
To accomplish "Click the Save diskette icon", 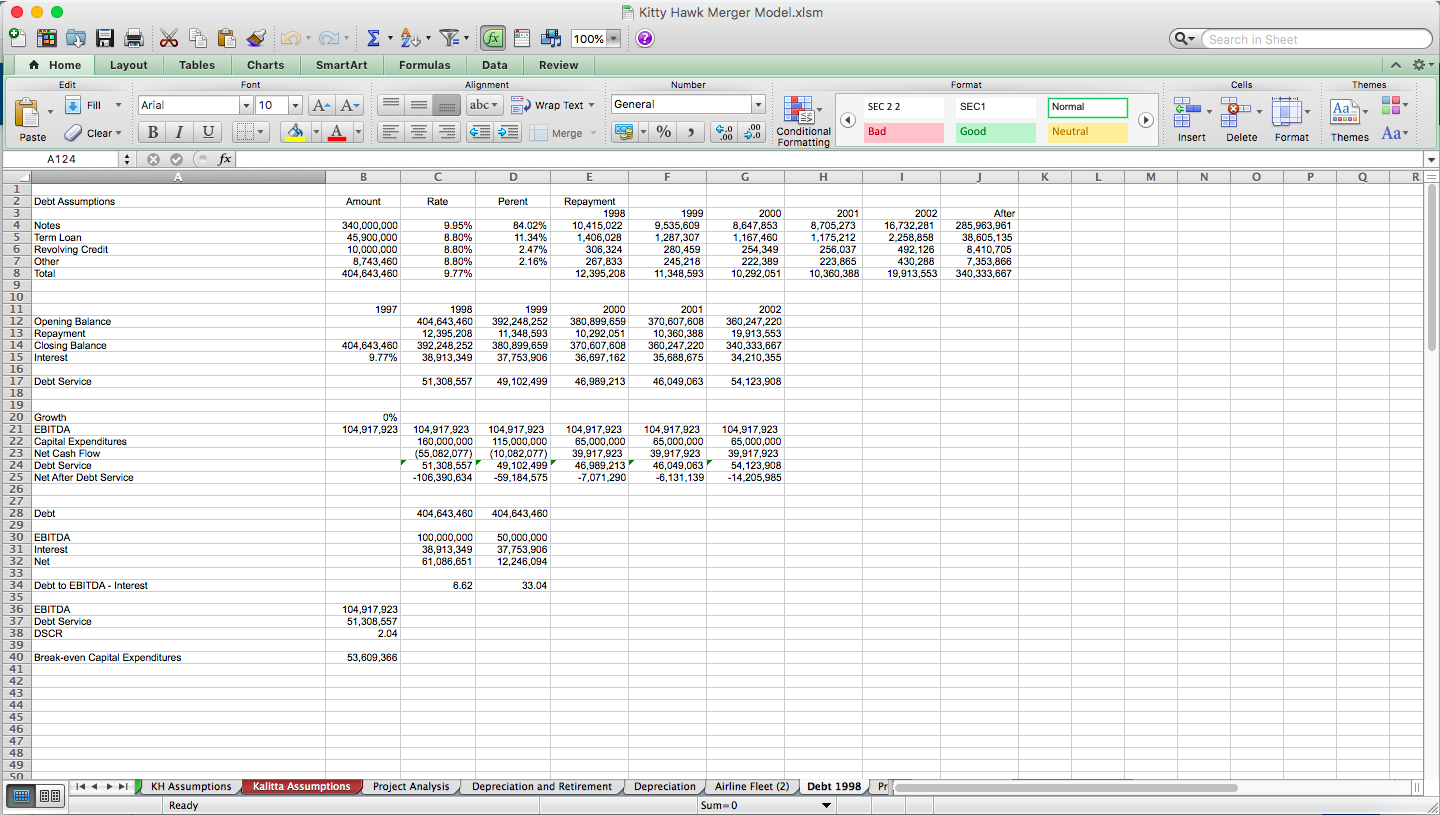I will [x=104, y=37].
